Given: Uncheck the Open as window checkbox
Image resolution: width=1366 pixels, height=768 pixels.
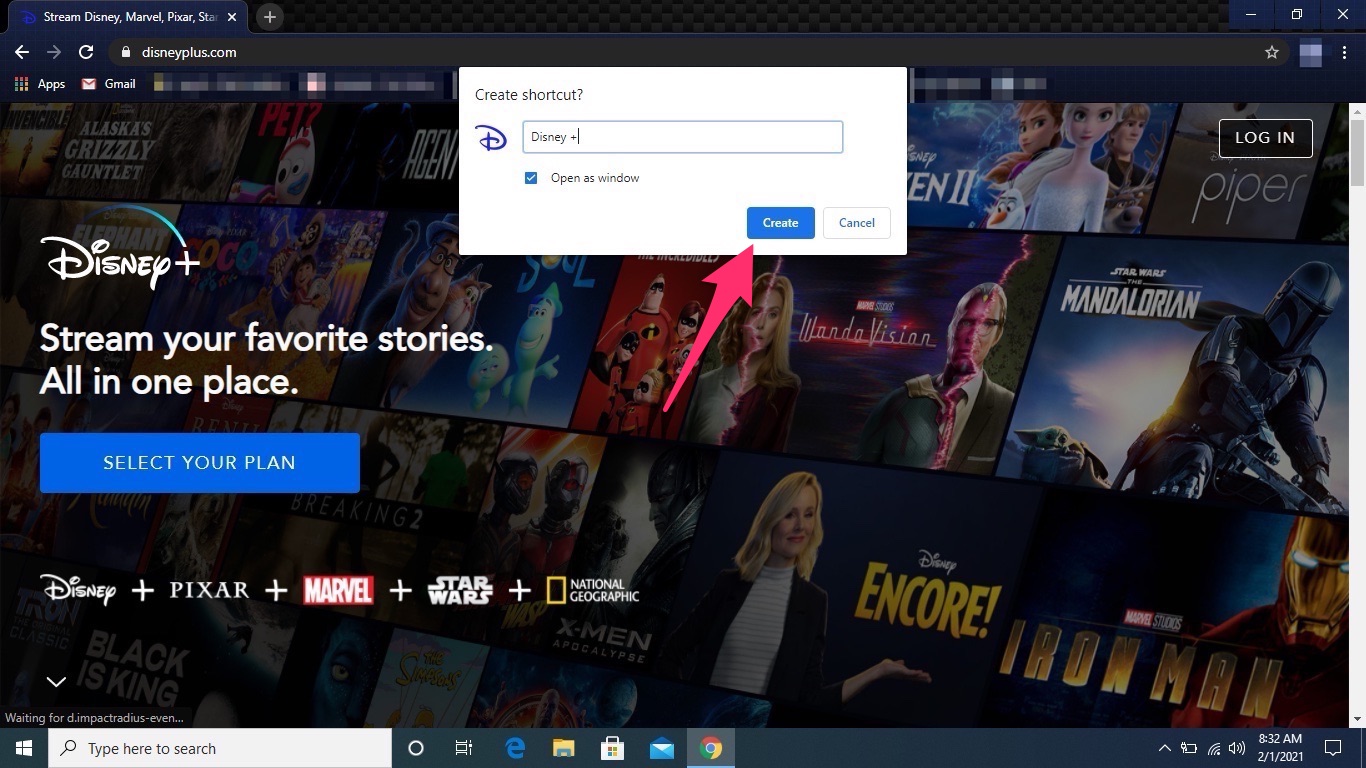Looking at the screenshot, I should [531, 178].
